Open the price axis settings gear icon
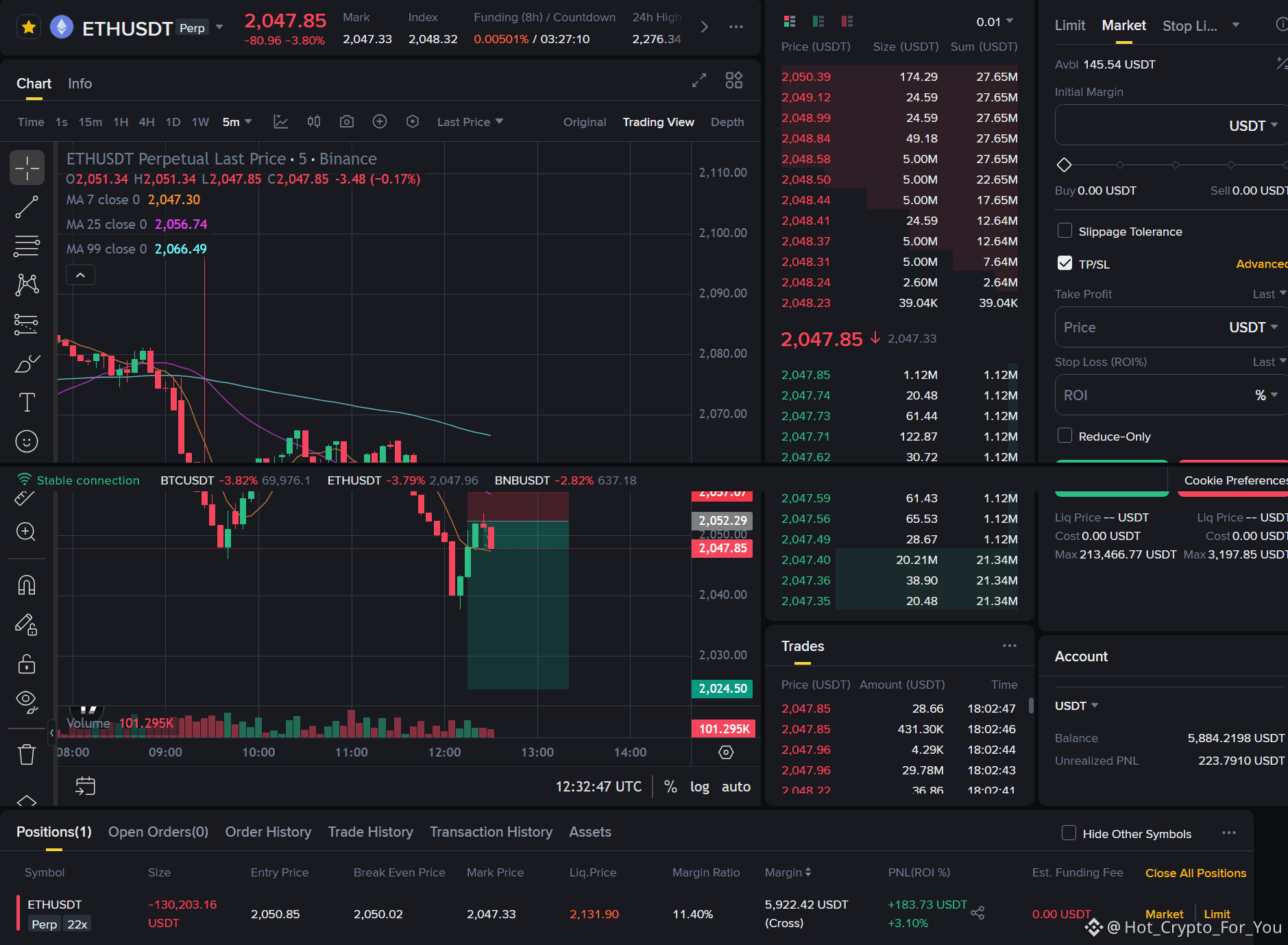1288x945 pixels. 726,752
